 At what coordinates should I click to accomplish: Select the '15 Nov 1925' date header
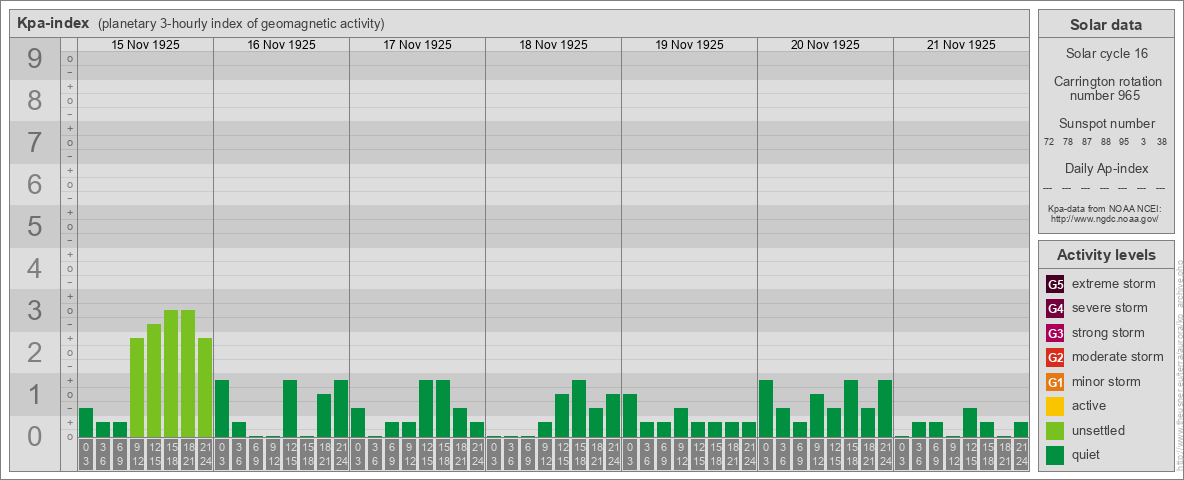[146, 45]
